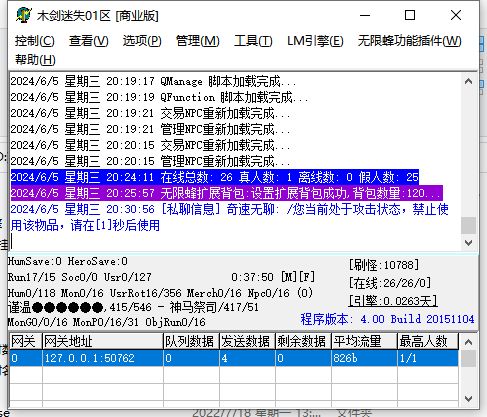487x417 pixels.
Task: Click the gateway table scroll-down arrow
Action: pos(468,399)
